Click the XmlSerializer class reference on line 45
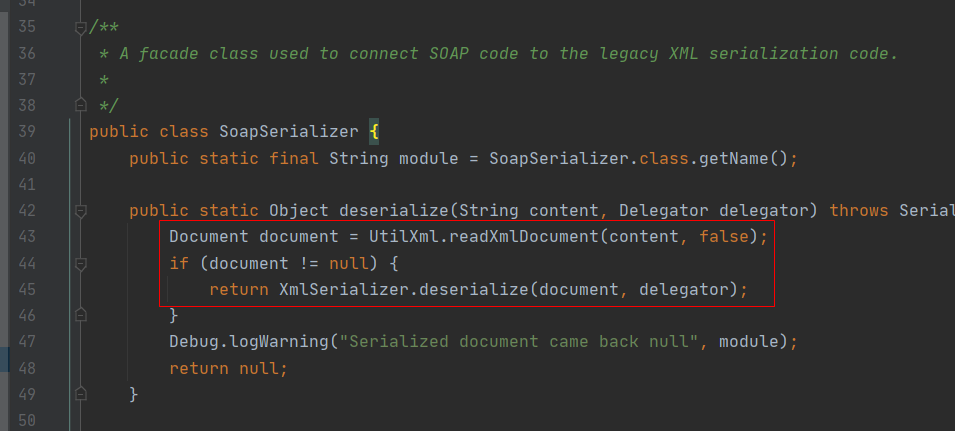955x431 pixels. pos(343,289)
